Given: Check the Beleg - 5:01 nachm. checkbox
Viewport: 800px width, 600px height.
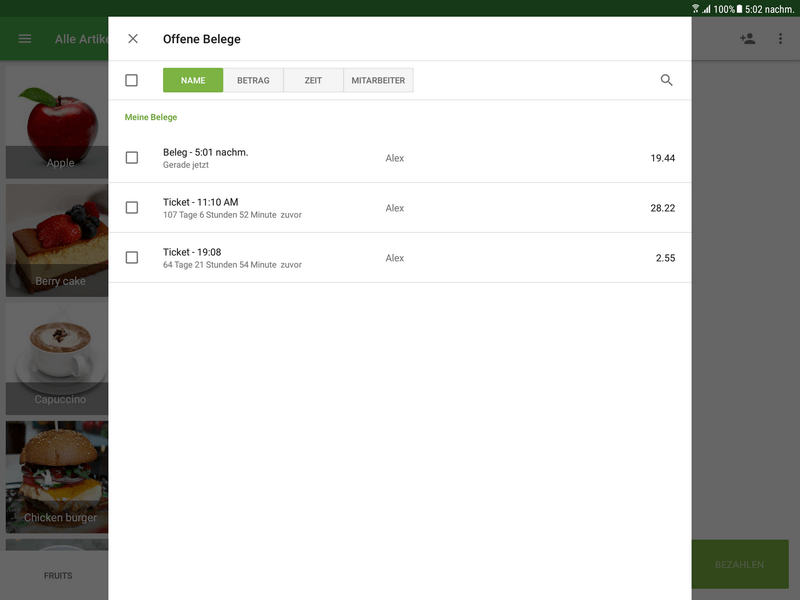Looking at the screenshot, I should [131, 158].
